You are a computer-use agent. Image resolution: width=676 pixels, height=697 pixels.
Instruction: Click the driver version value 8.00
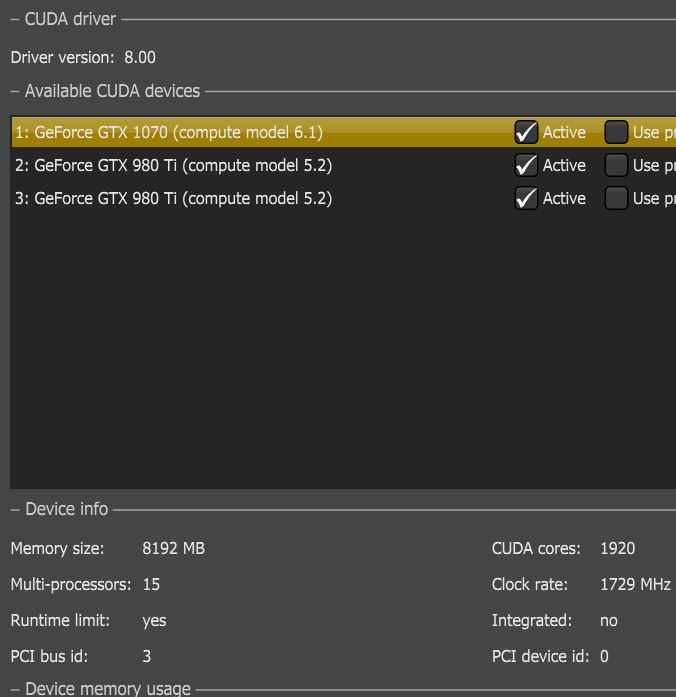140,58
